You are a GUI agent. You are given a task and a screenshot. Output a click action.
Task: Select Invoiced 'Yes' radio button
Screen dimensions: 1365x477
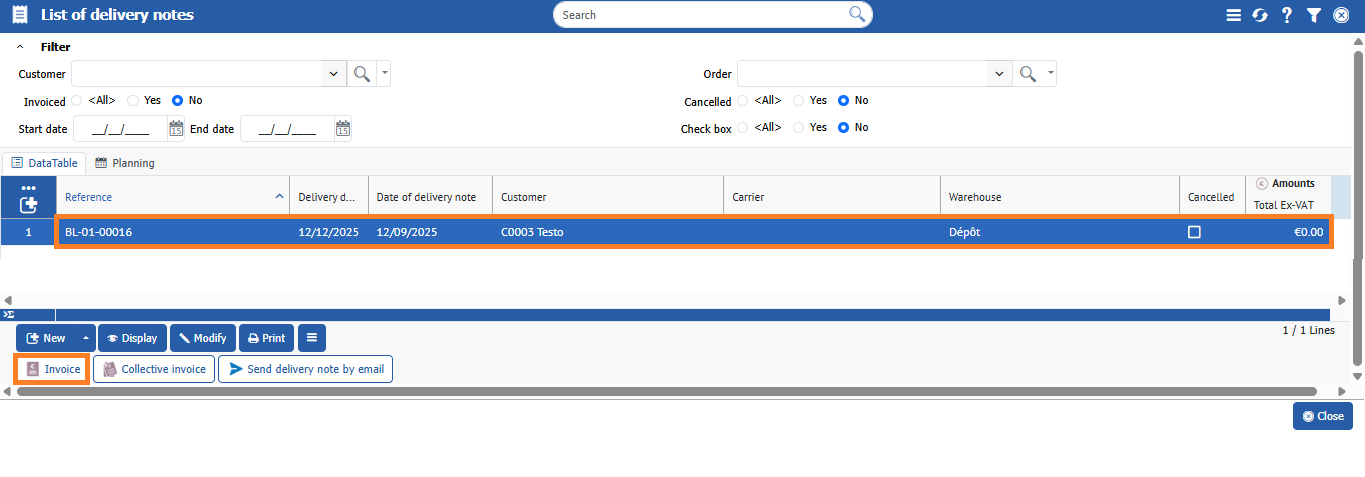pyautogui.click(x=133, y=101)
